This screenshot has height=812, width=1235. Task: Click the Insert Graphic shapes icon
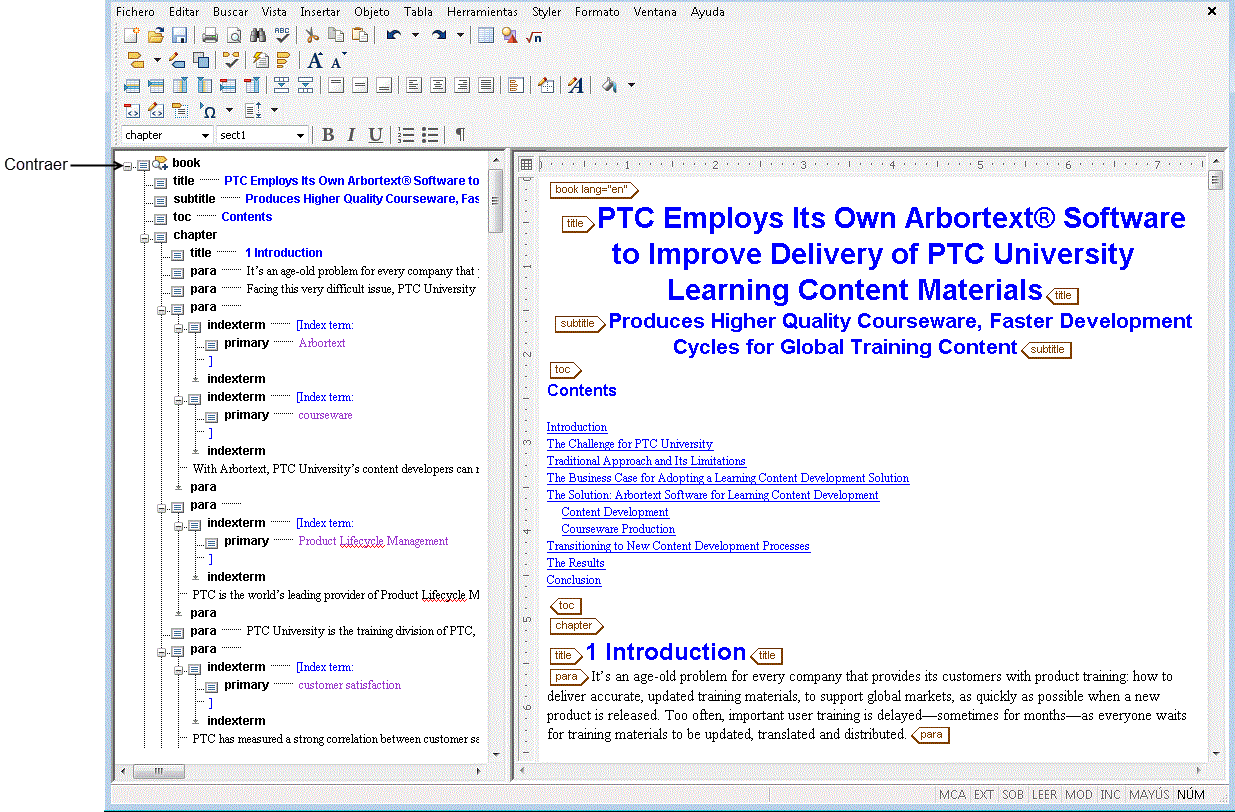(x=510, y=36)
